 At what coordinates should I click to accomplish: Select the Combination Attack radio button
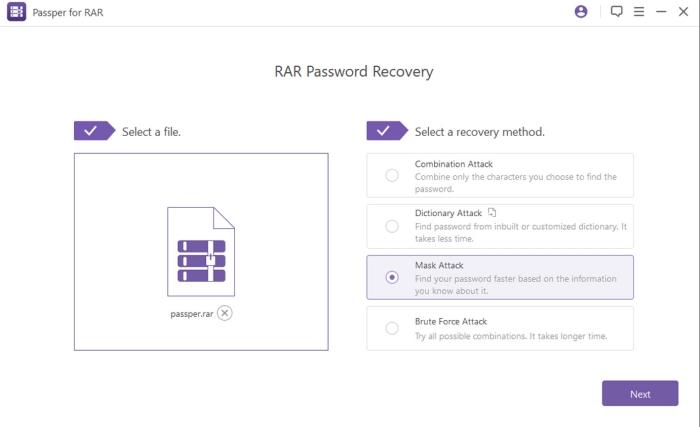click(x=392, y=175)
